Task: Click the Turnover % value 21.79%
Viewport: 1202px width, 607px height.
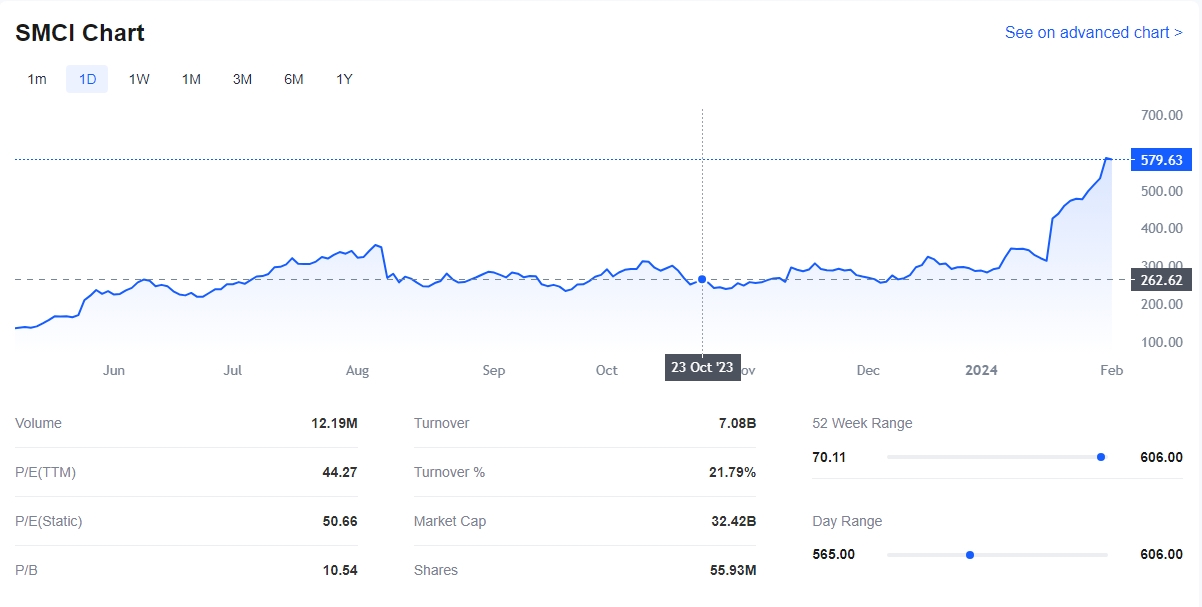Action: pos(732,473)
